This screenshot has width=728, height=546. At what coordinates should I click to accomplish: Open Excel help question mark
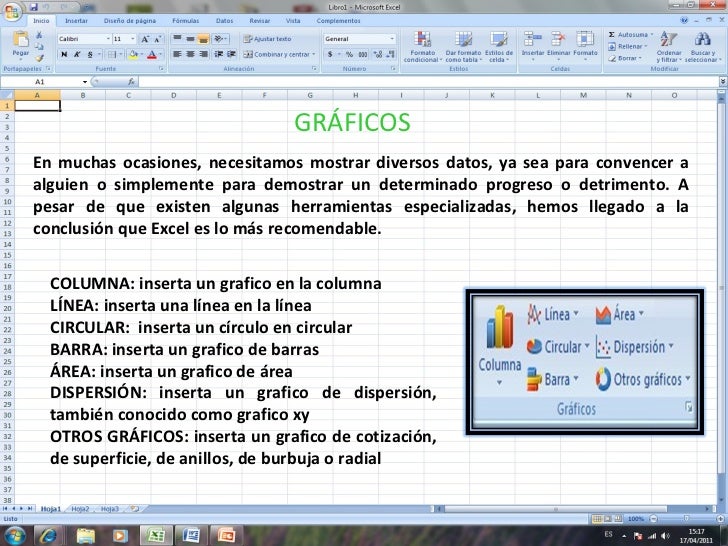(x=684, y=20)
